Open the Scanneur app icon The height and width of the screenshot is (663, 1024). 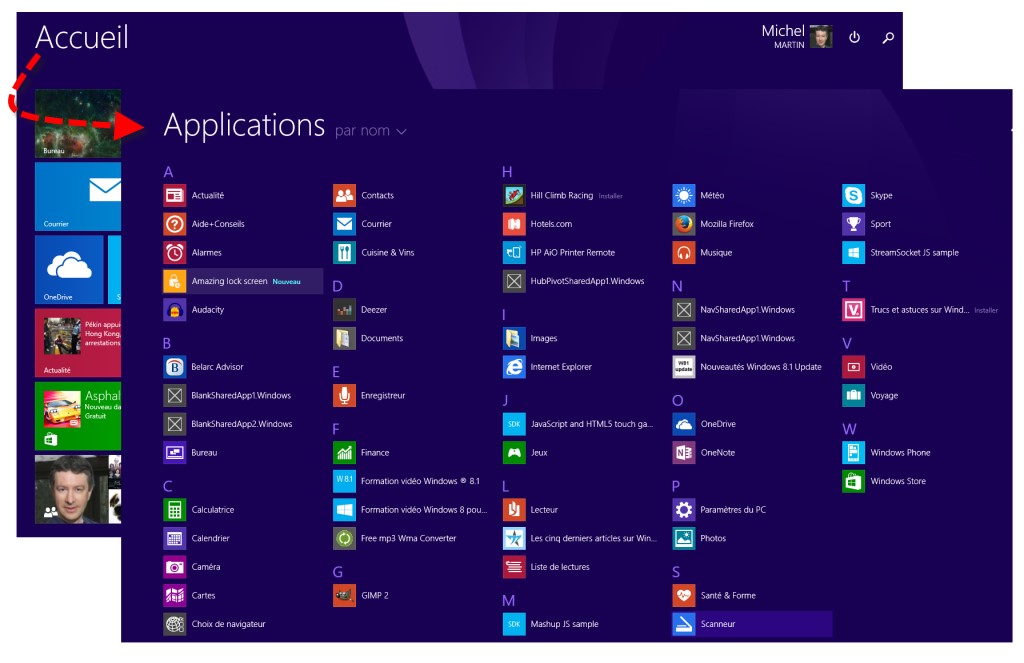684,624
